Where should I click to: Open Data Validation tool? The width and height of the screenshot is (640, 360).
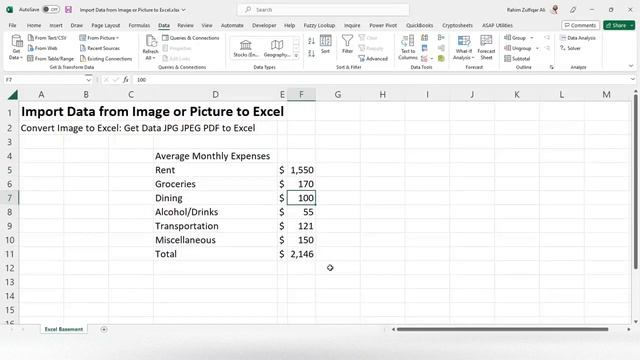pyautogui.click(x=424, y=59)
